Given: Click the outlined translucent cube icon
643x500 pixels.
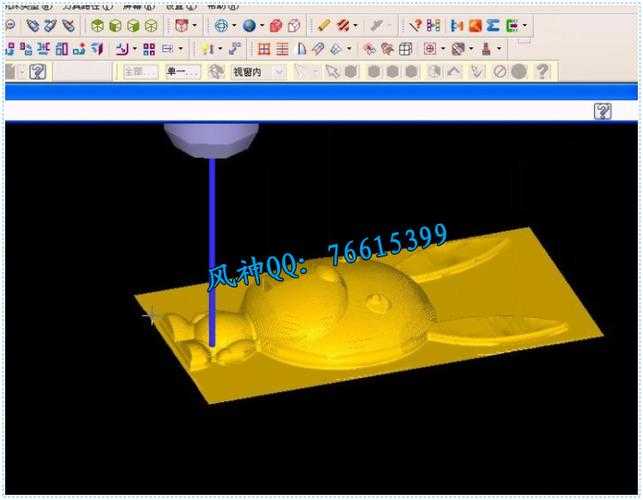Looking at the screenshot, I should point(294,26).
